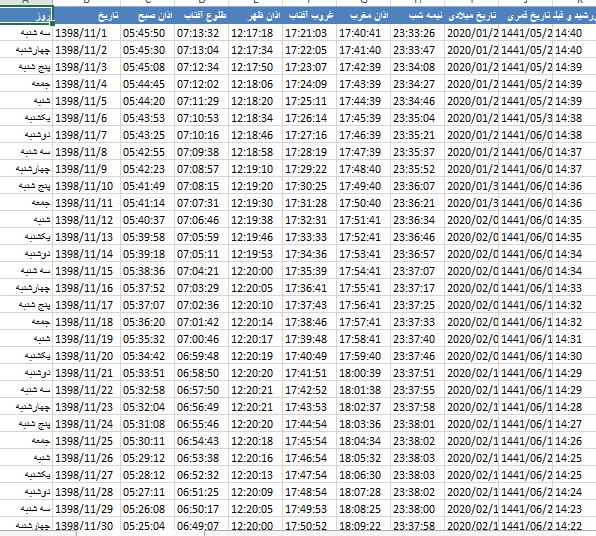
Task: Click the cell with 06:59:48
Action: click(201, 356)
